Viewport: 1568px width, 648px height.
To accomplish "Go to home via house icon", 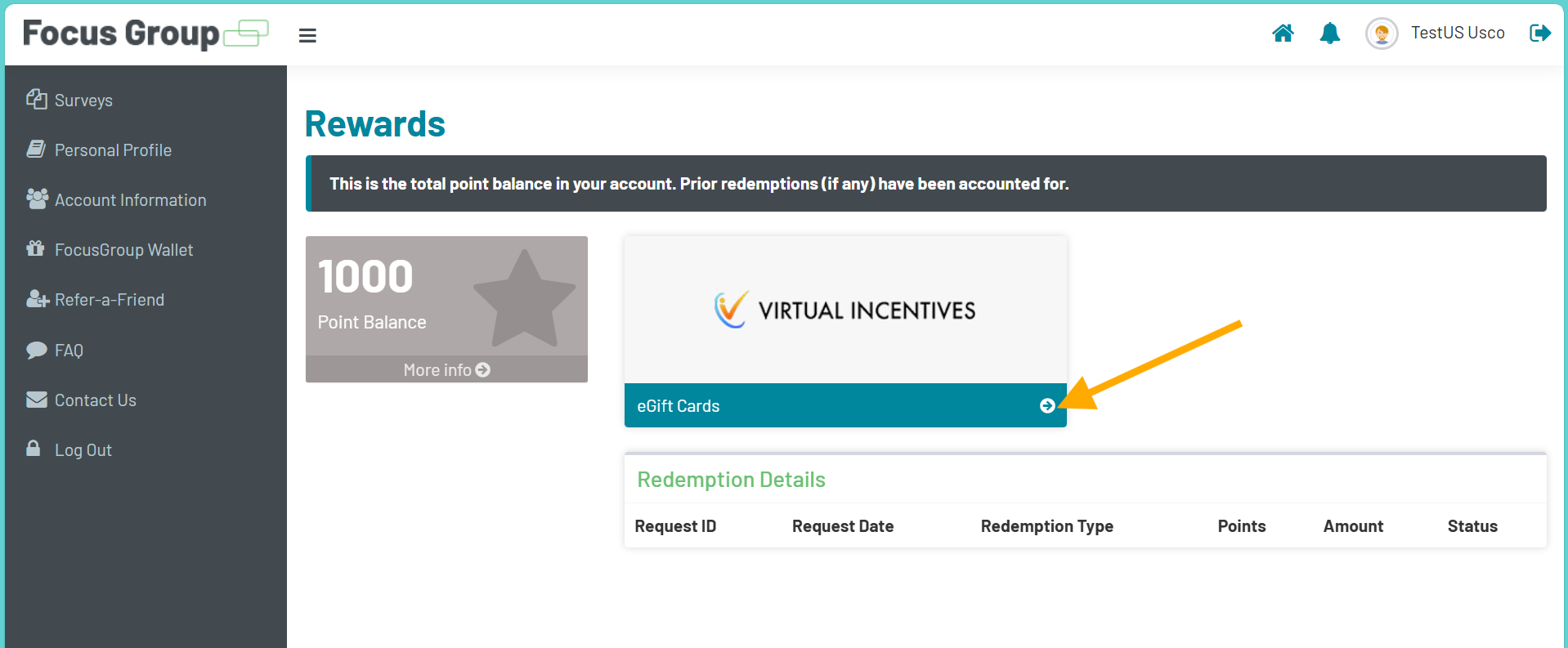I will (x=1283, y=33).
